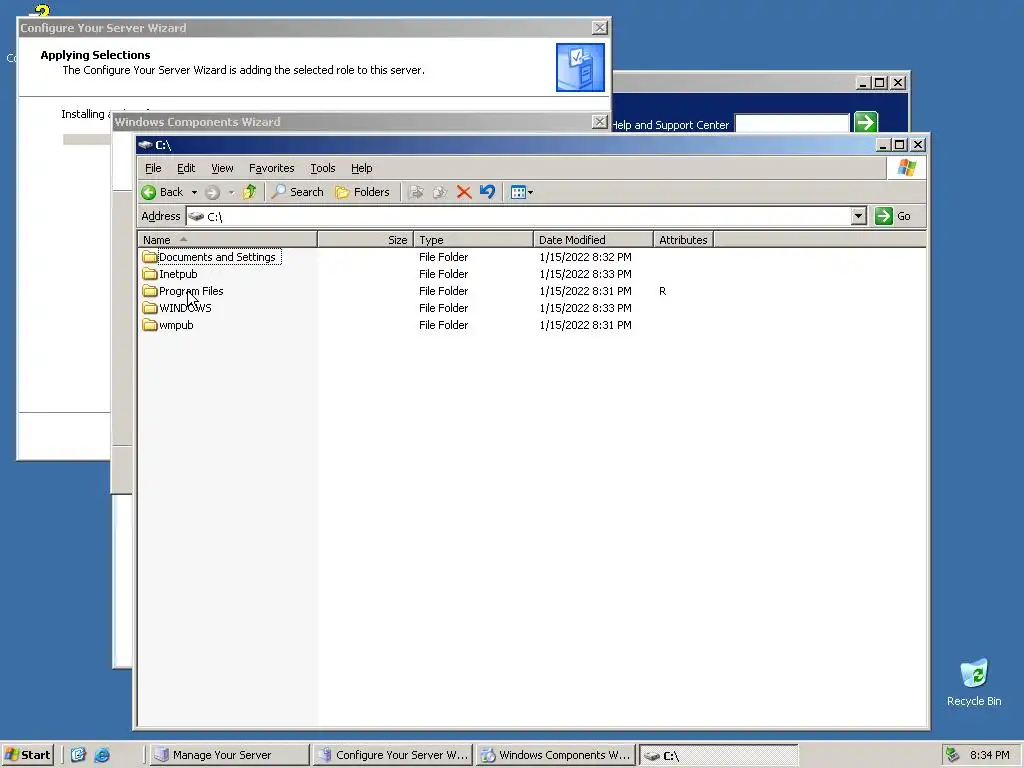Click the R attribute of Program Files
1024x768 pixels.
[x=663, y=291]
